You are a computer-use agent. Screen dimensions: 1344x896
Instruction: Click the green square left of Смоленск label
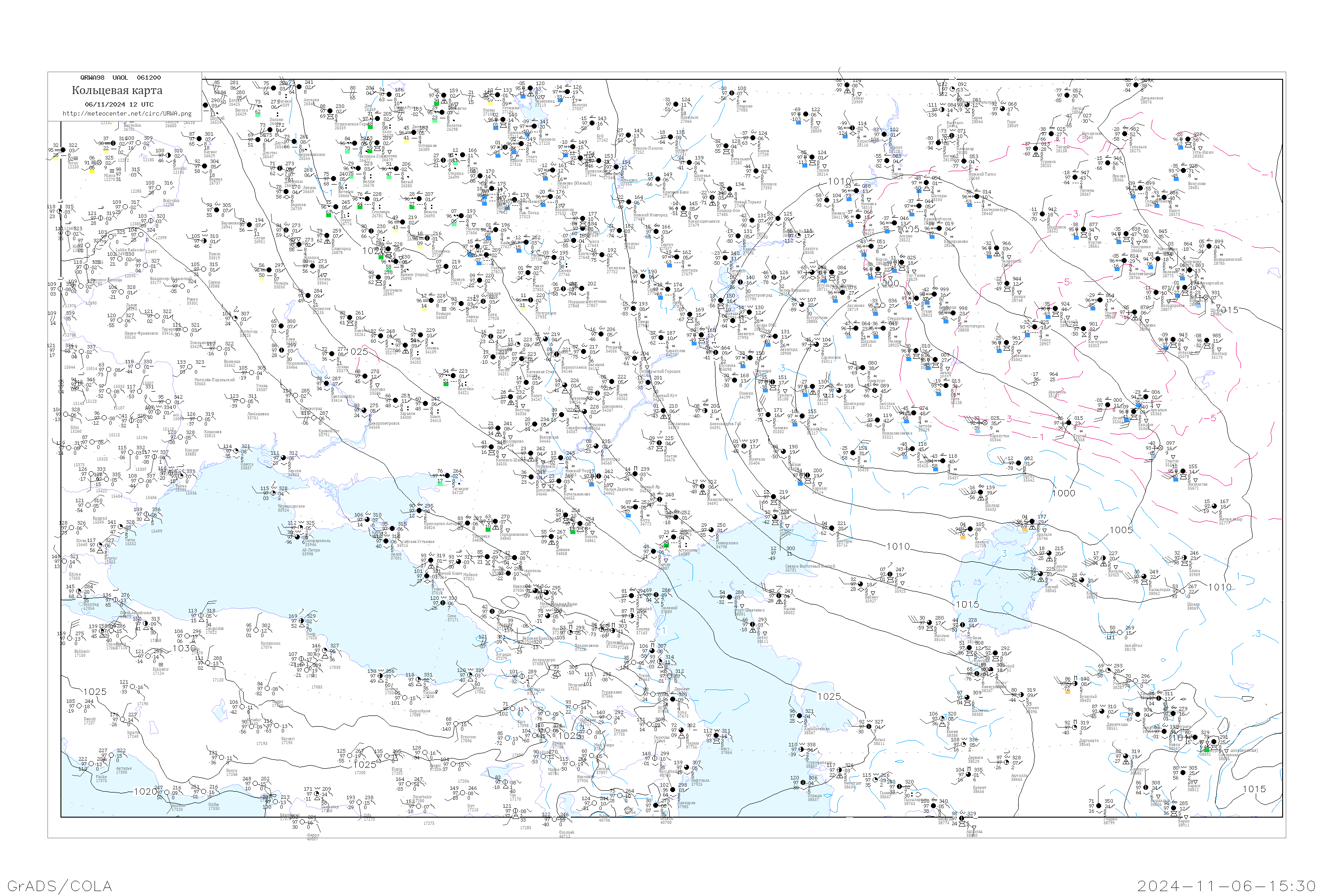click(x=360, y=207)
